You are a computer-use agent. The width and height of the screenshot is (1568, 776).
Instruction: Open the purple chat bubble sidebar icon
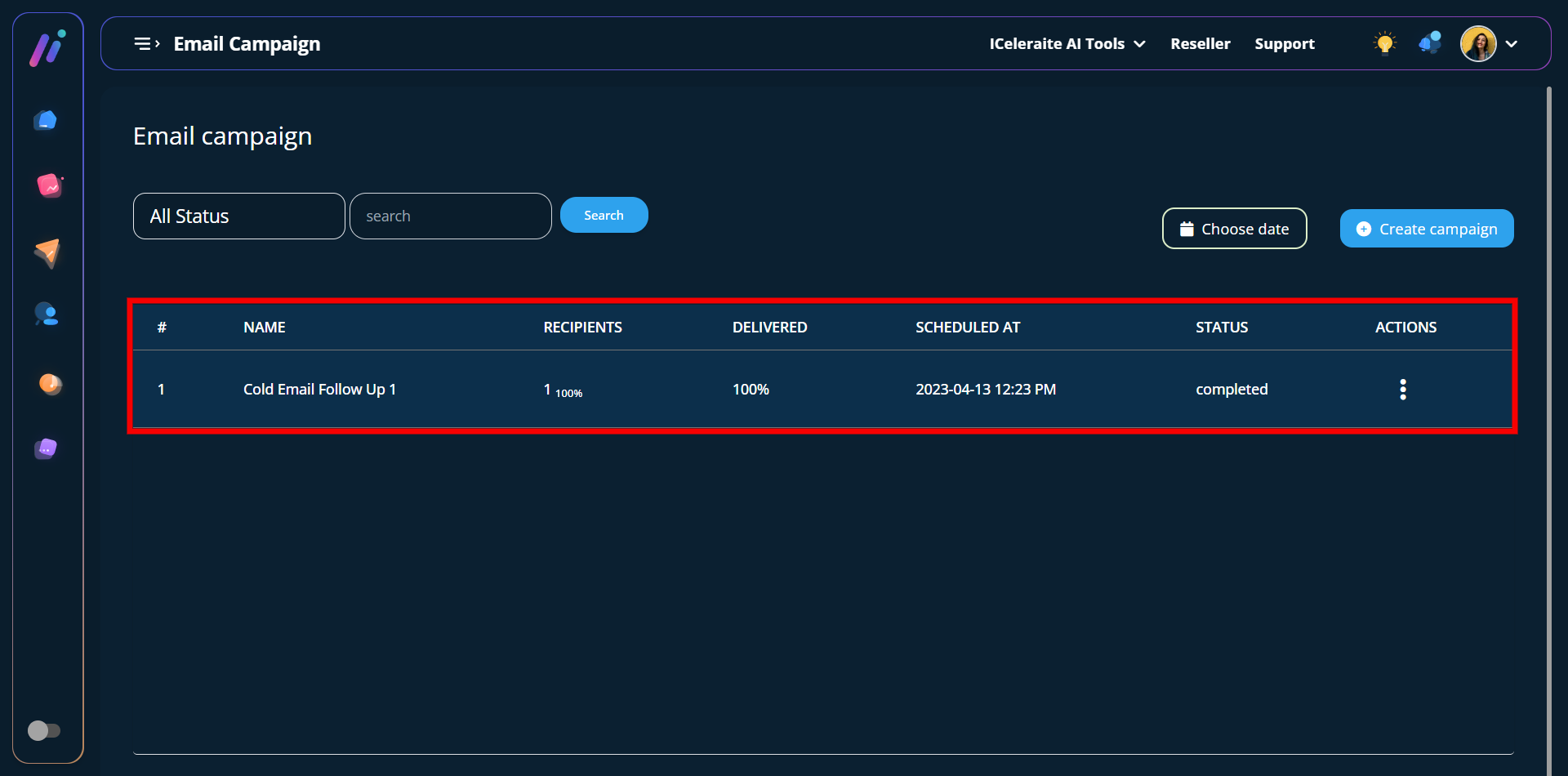(x=46, y=448)
